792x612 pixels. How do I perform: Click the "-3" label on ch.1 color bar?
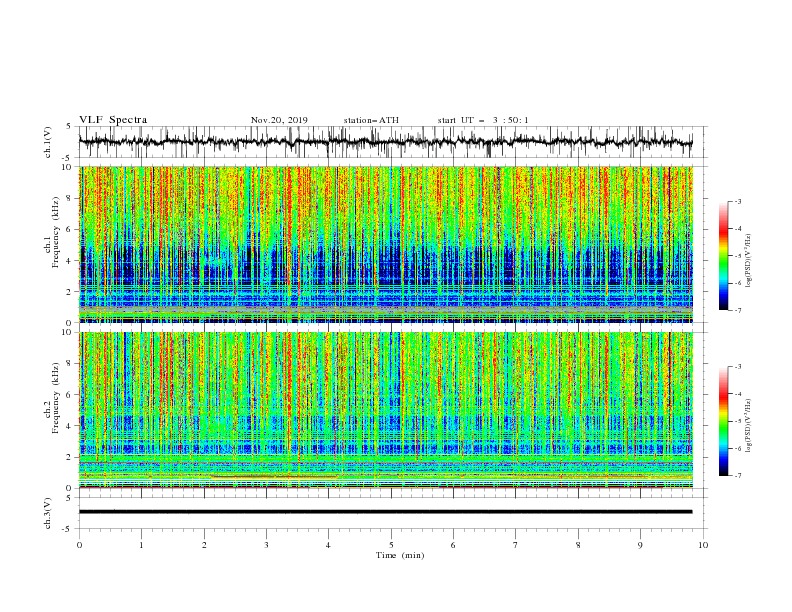(x=737, y=201)
